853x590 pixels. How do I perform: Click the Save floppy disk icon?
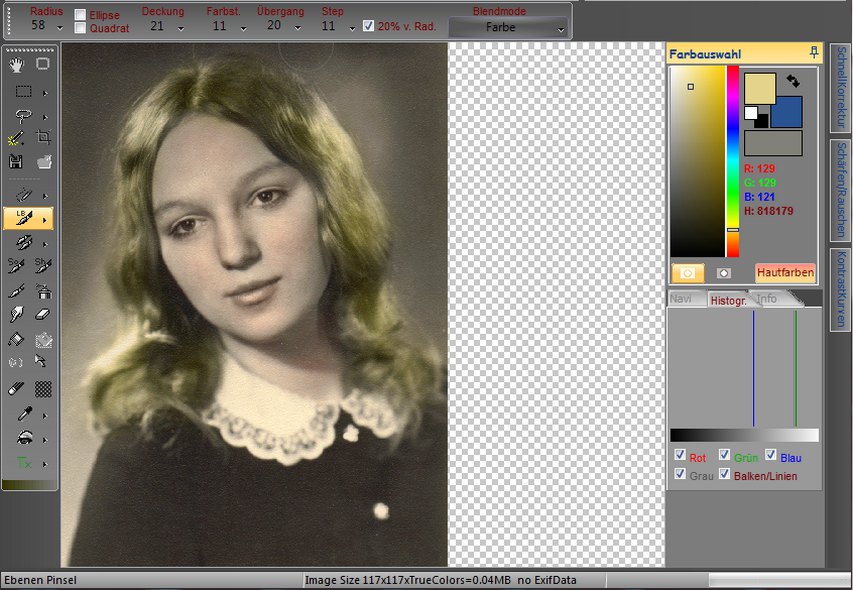[x=17, y=161]
